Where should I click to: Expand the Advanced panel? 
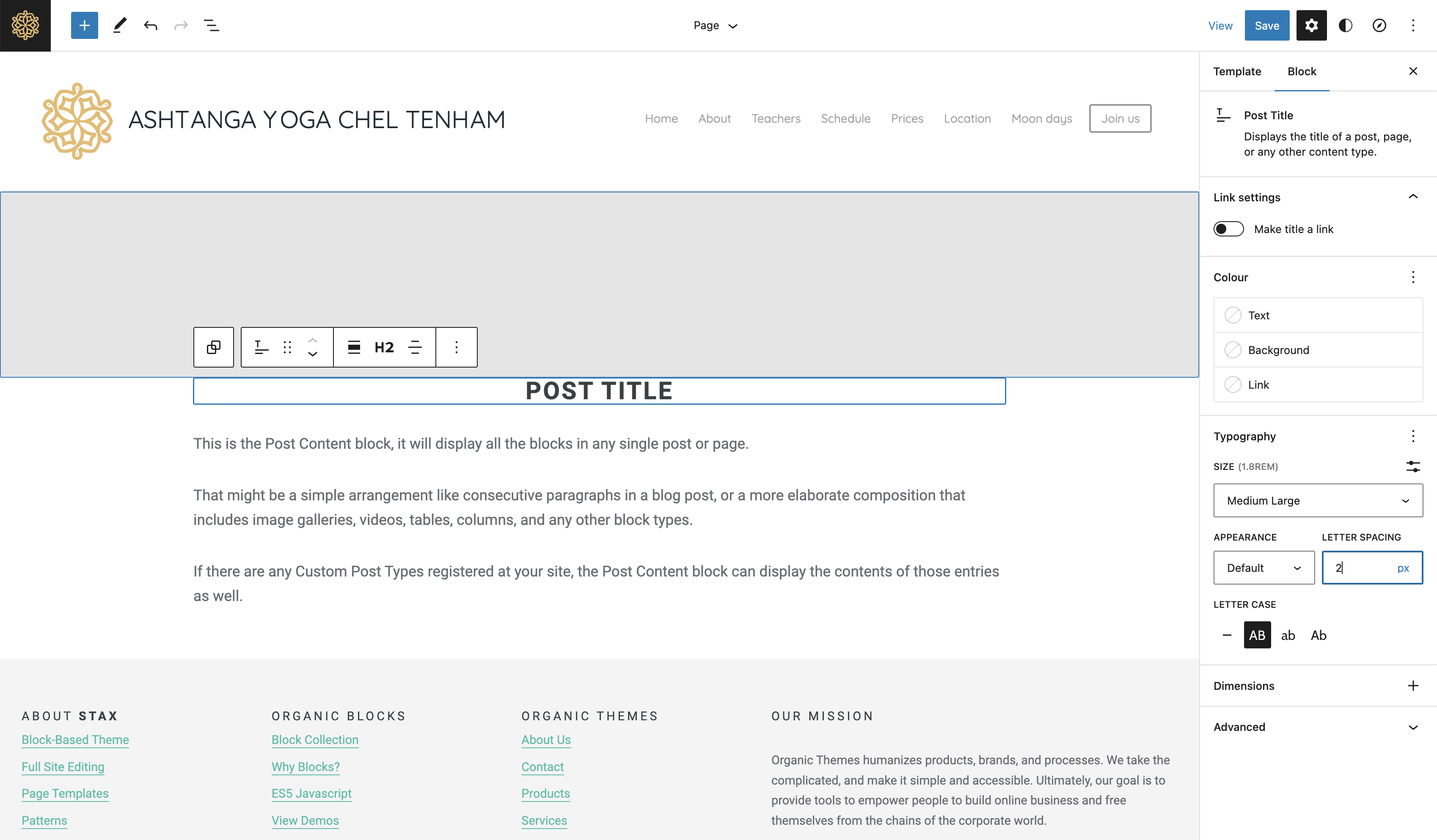(1318, 727)
